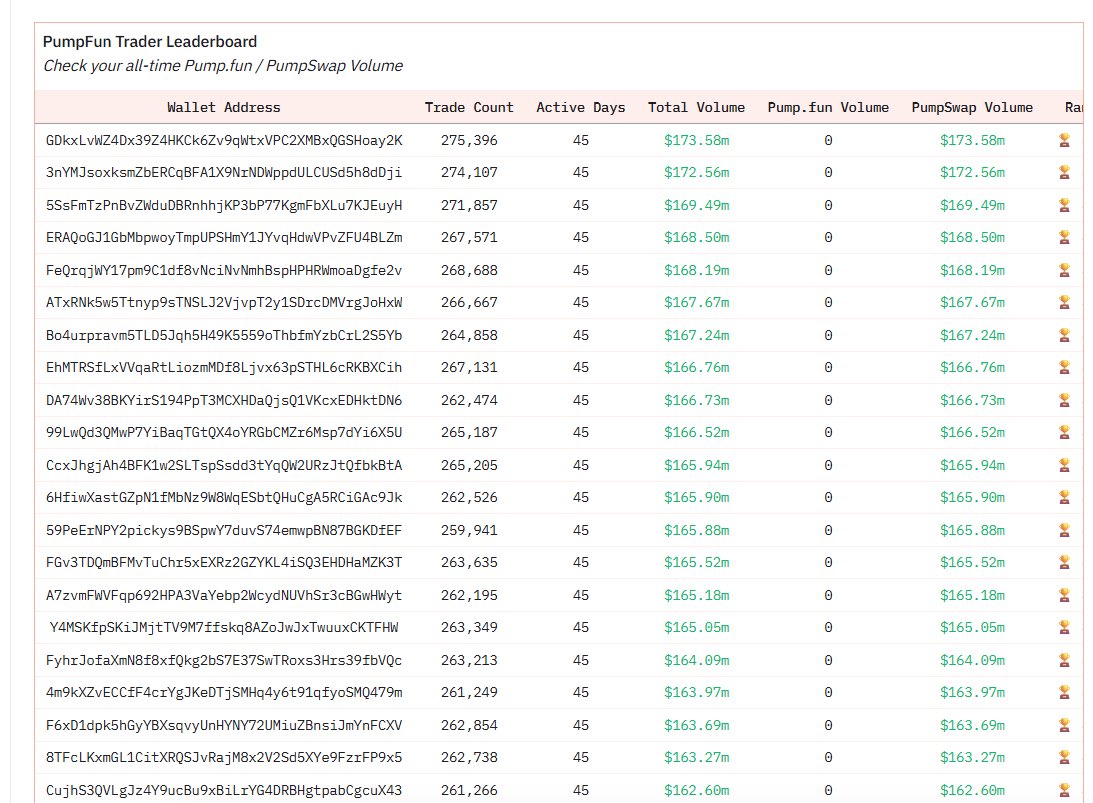The height and width of the screenshot is (803, 1093).
Task: Select wallet address DA74Wv38BKYirS194PpT3MCXHDaQjsQ1VKcxEDHktDN6
Action: tap(224, 400)
